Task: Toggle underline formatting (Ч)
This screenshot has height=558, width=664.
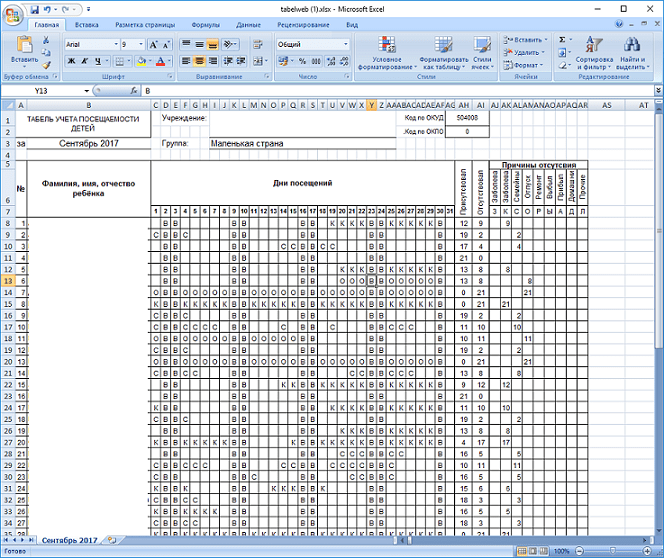Action: pos(99,61)
